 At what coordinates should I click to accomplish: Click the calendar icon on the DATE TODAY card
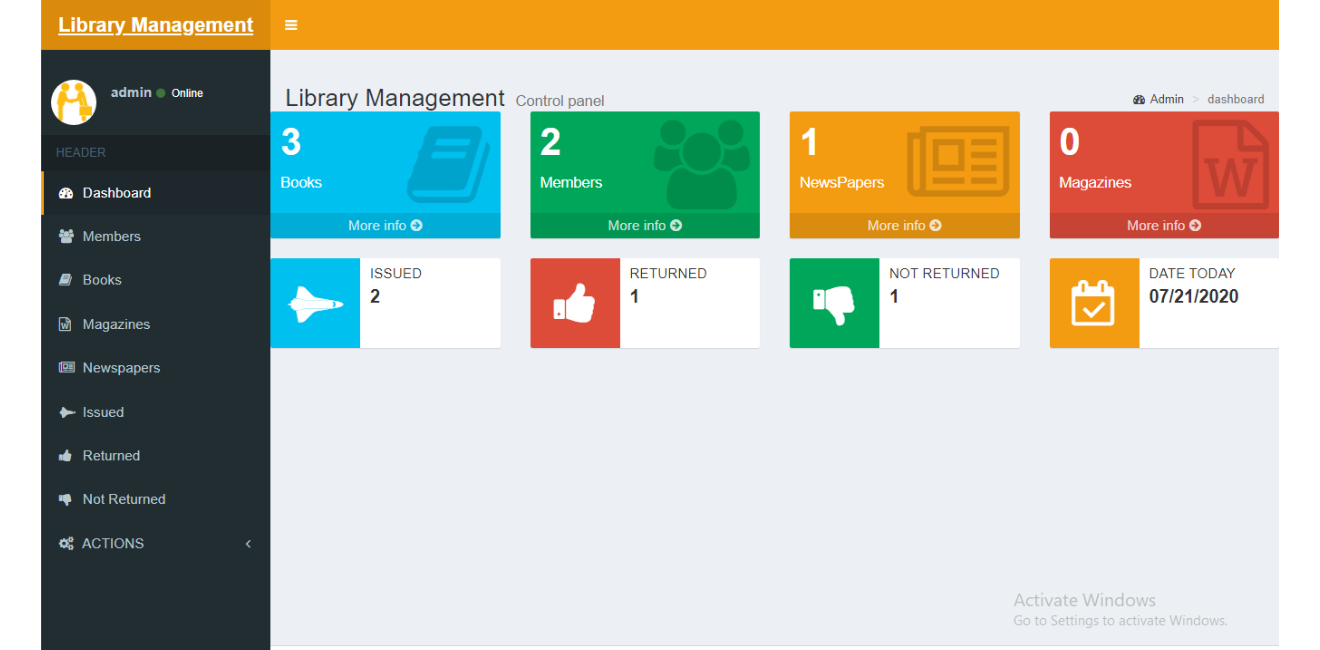pos(1094,302)
